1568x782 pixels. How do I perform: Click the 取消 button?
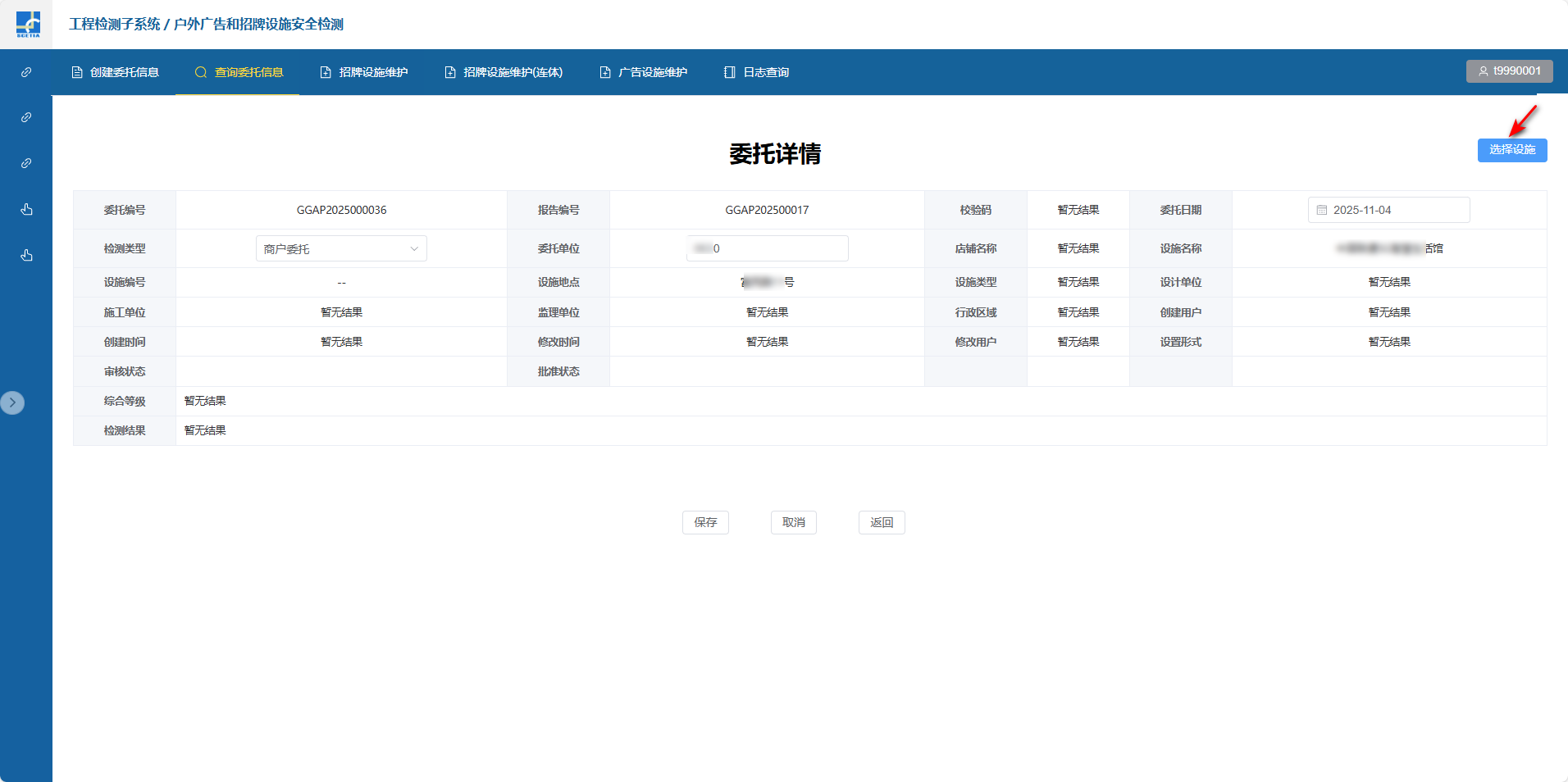tap(793, 522)
